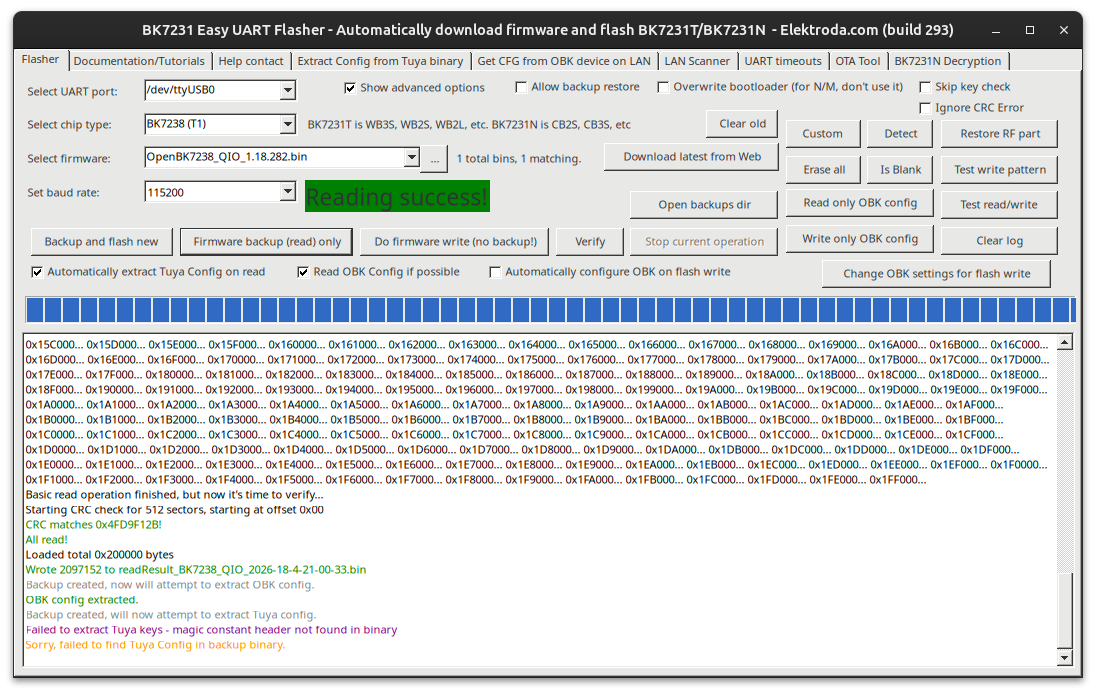Click Download latest from Web
Image resolution: width=1096 pixels, height=694 pixels.
click(692, 157)
